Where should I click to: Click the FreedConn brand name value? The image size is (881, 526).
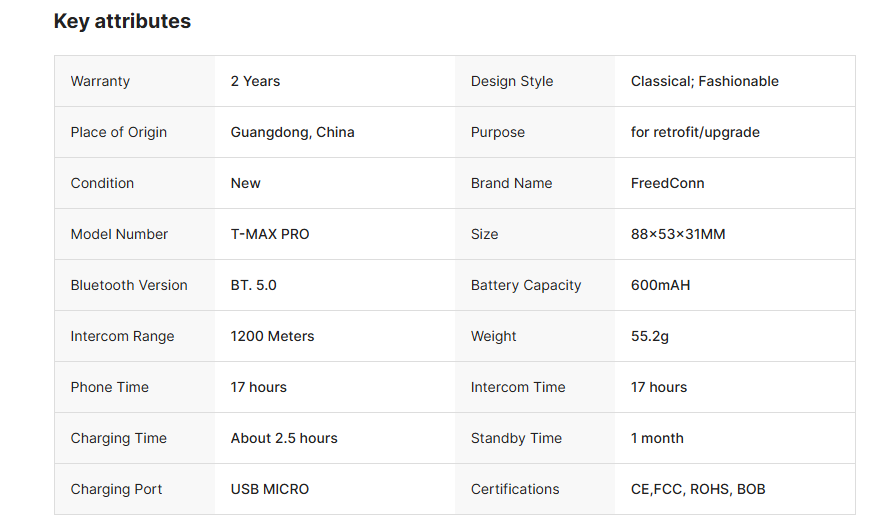(667, 183)
